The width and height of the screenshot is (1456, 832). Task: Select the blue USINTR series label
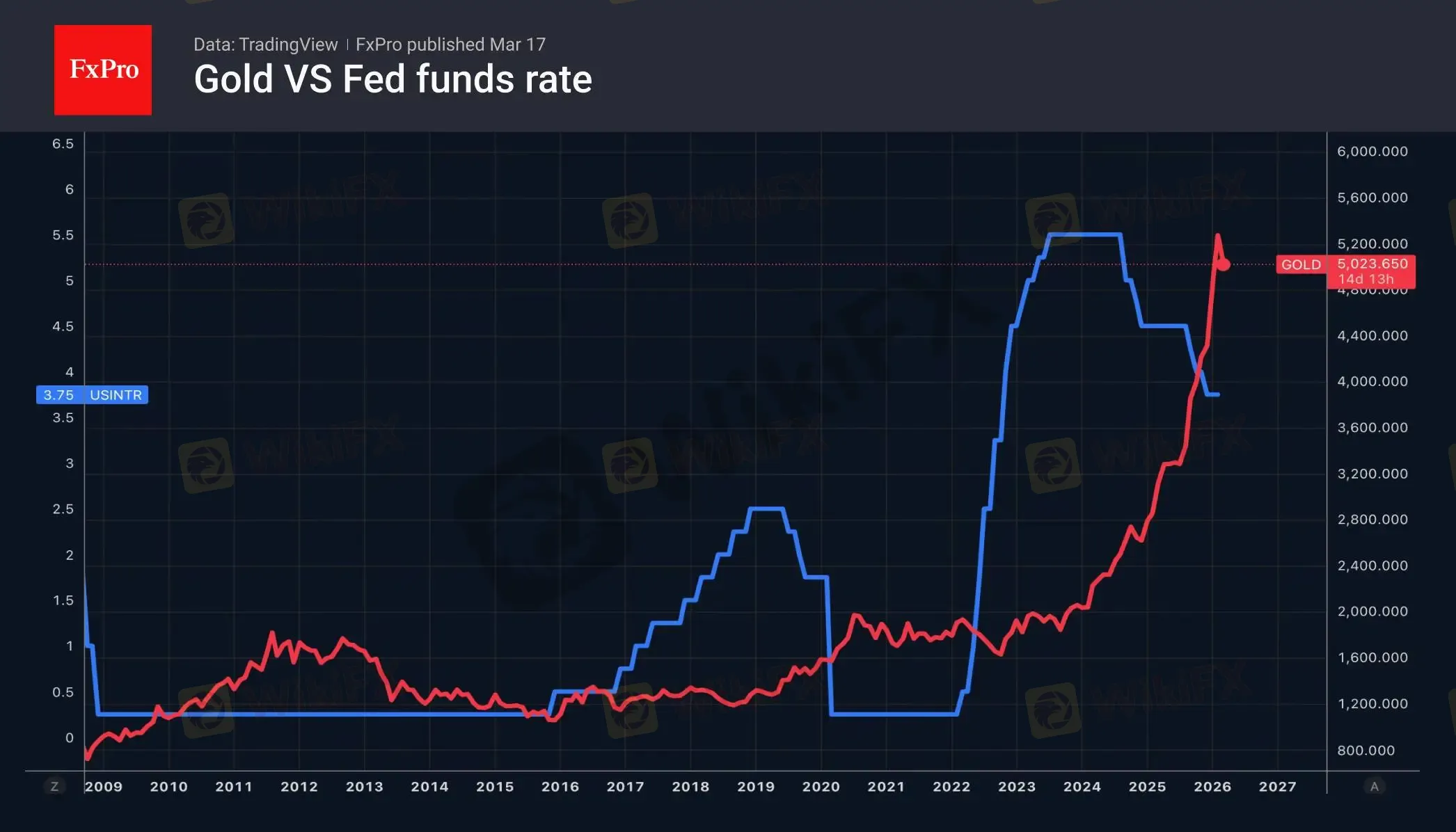[116, 395]
